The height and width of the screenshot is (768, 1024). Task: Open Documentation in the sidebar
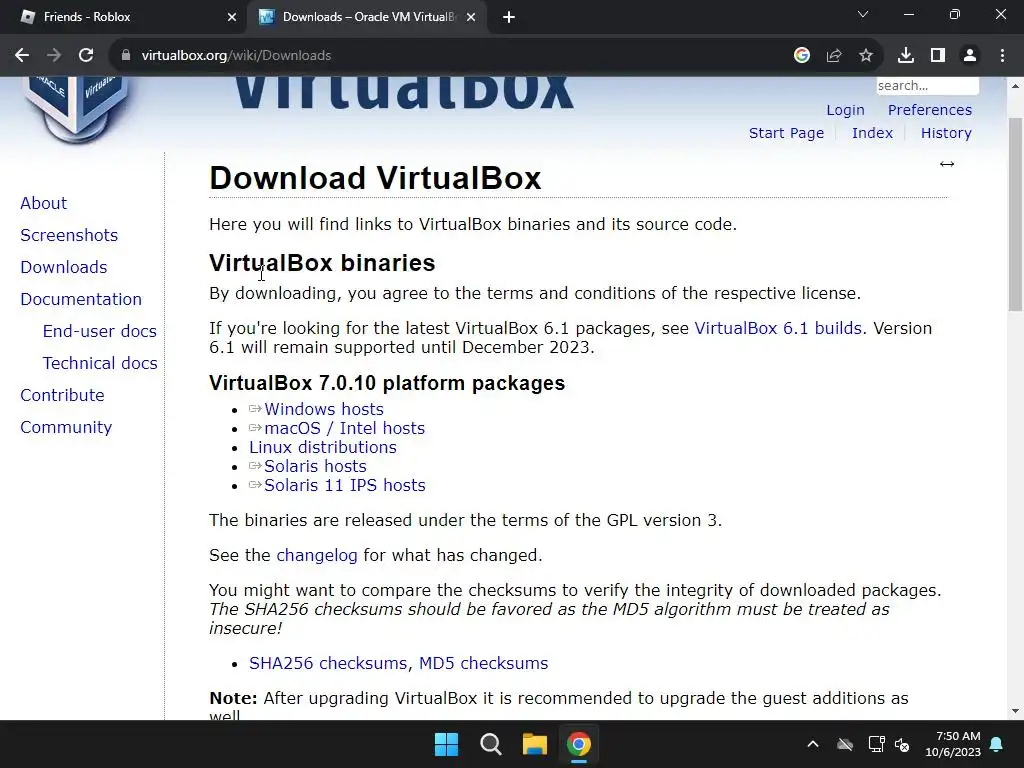point(81,299)
